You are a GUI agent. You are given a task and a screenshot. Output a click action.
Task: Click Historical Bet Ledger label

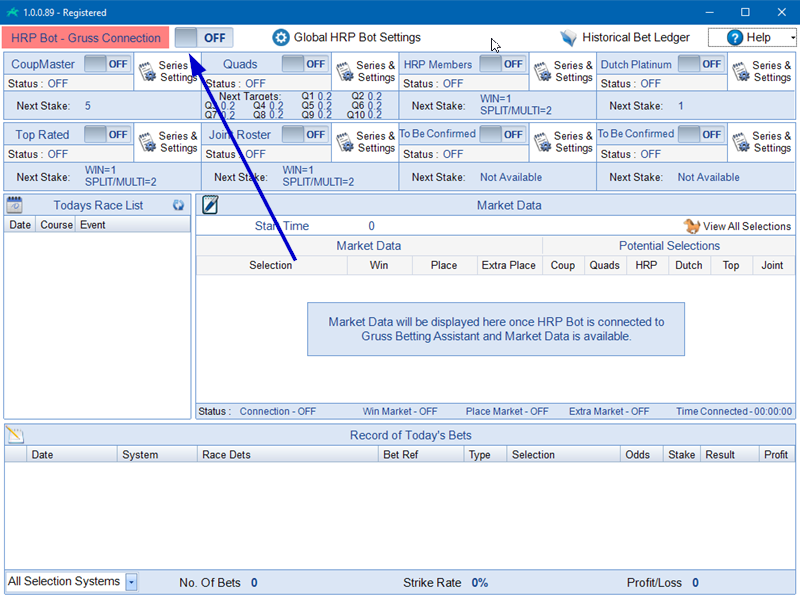(636, 37)
